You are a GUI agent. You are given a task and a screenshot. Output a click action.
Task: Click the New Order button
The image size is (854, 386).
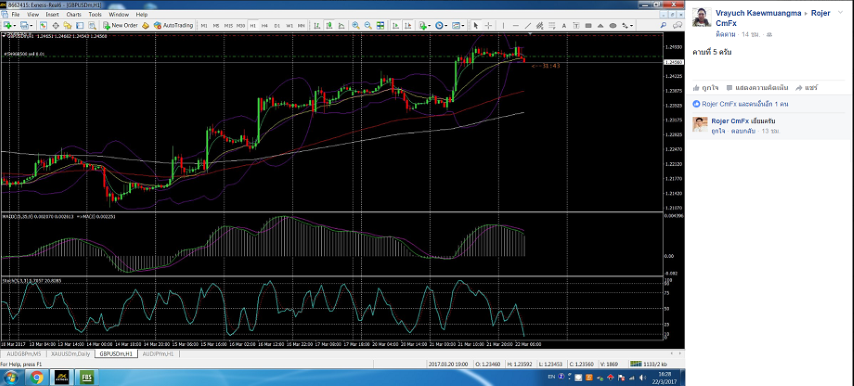click(x=120, y=25)
